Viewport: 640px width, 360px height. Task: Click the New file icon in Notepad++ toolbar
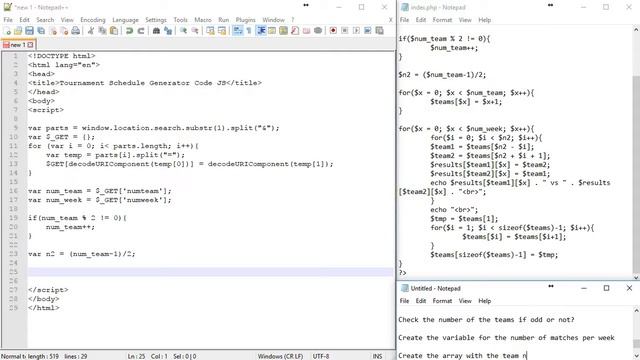point(7,31)
